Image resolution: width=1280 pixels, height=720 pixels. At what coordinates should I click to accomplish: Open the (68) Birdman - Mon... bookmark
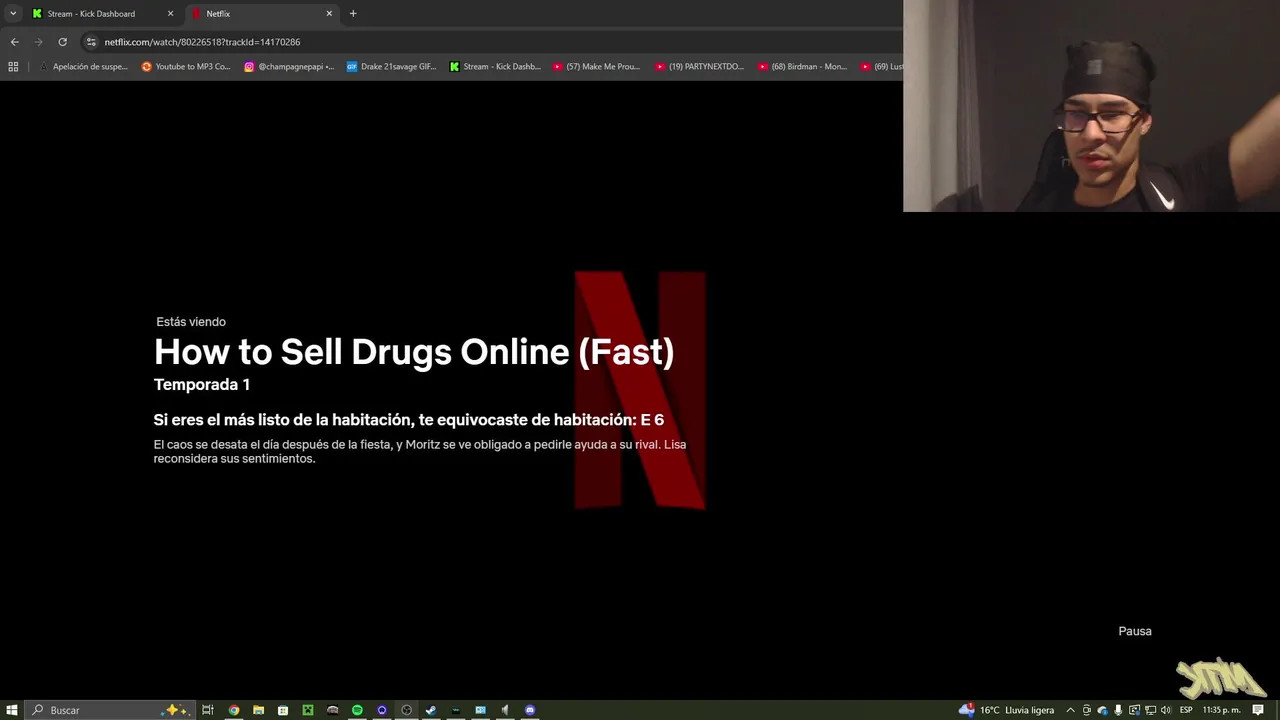tap(802, 67)
